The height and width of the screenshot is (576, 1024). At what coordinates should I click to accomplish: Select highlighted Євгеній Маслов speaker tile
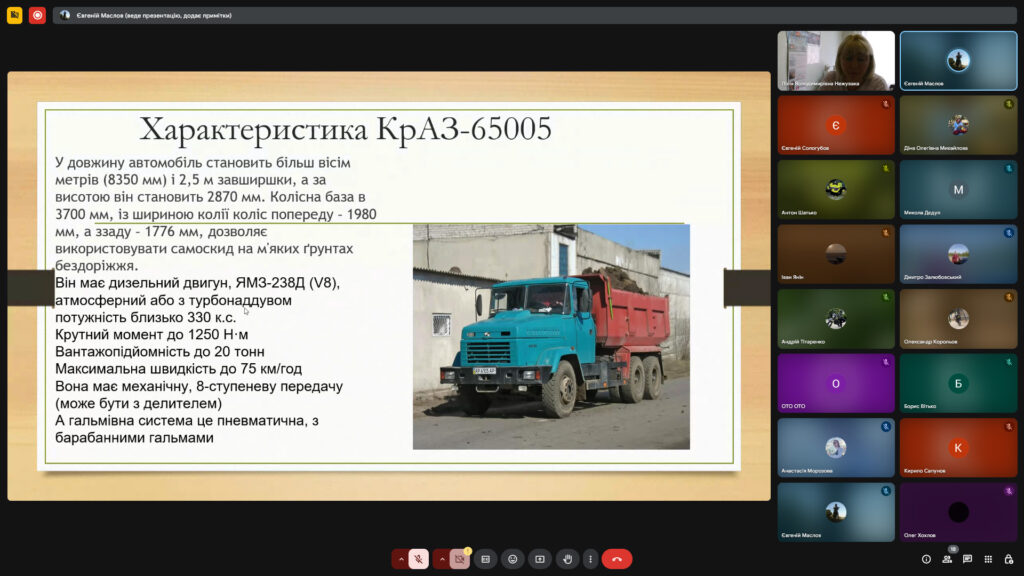(x=958, y=60)
